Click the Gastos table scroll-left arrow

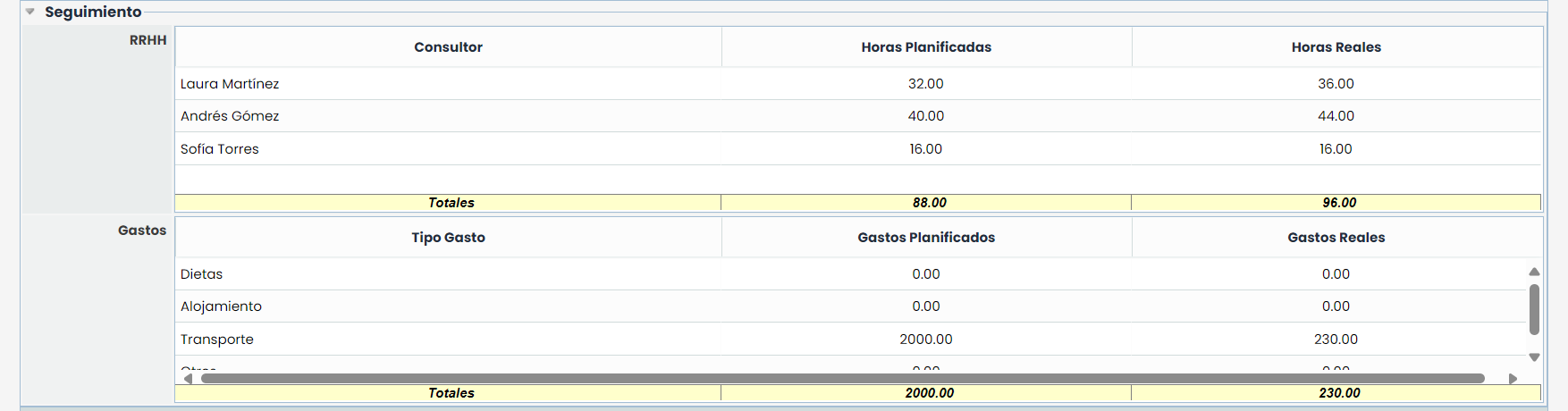click(188, 379)
